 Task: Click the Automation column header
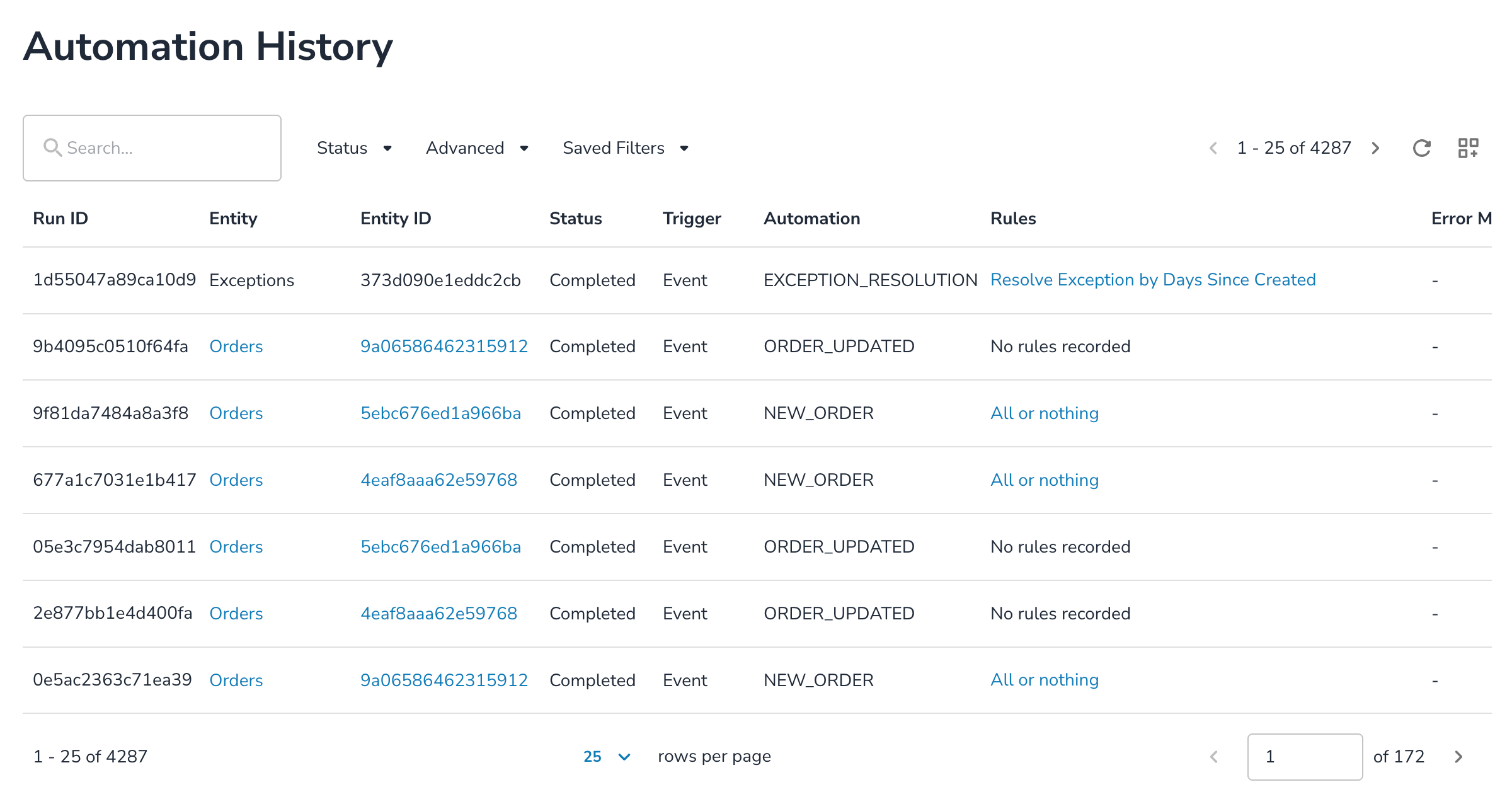[812, 219]
